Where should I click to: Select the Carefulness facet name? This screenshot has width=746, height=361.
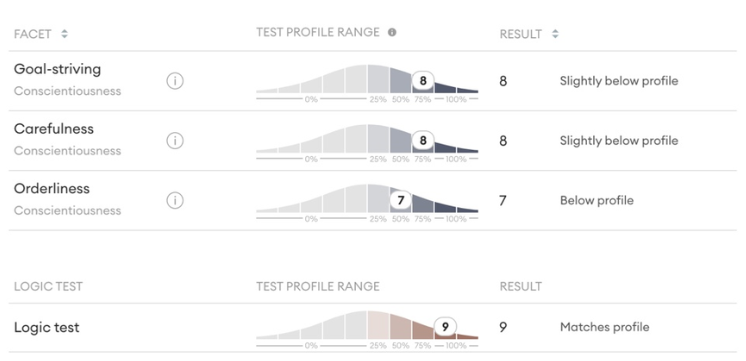tap(54, 129)
